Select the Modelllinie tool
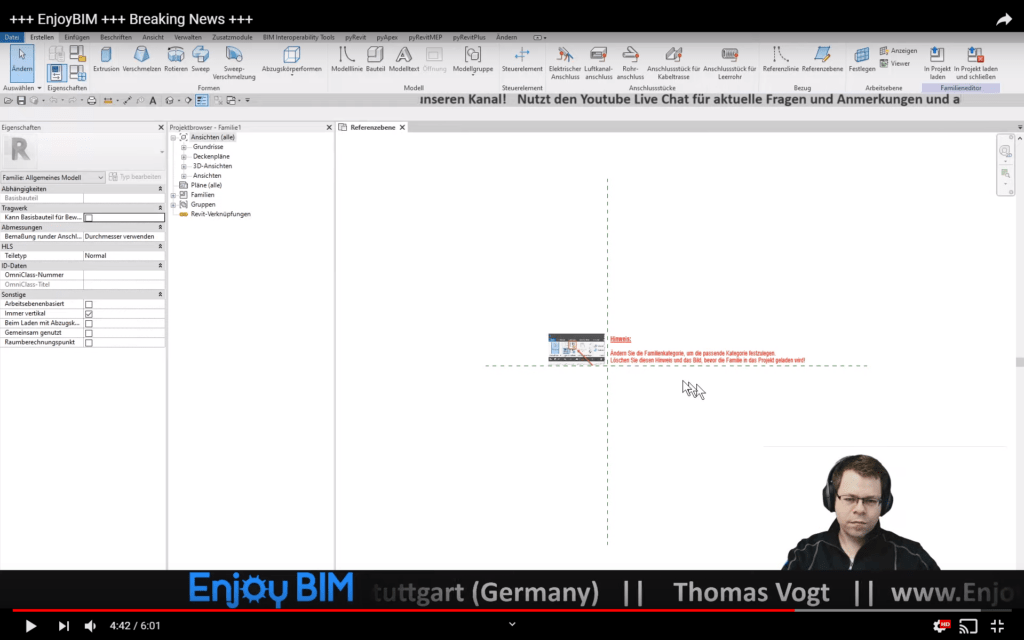 pos(347,59)
